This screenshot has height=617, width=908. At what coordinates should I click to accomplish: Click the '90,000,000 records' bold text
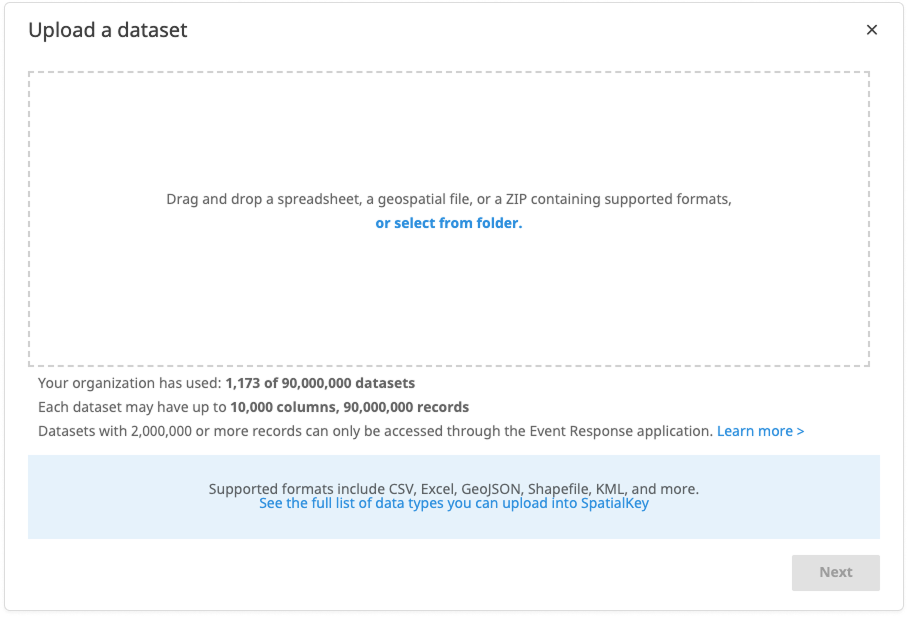pos(404,407)
